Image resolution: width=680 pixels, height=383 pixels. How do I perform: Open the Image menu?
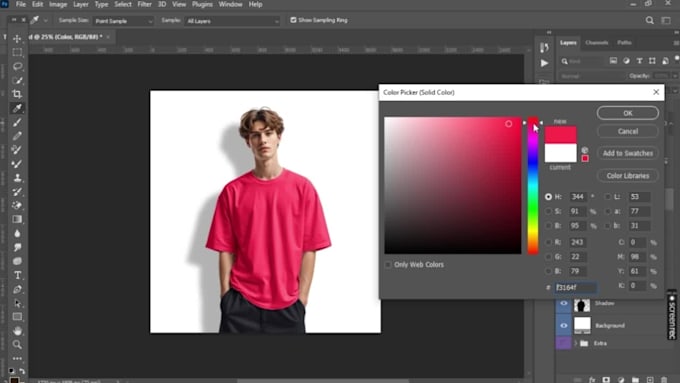[x=58, y=4]
